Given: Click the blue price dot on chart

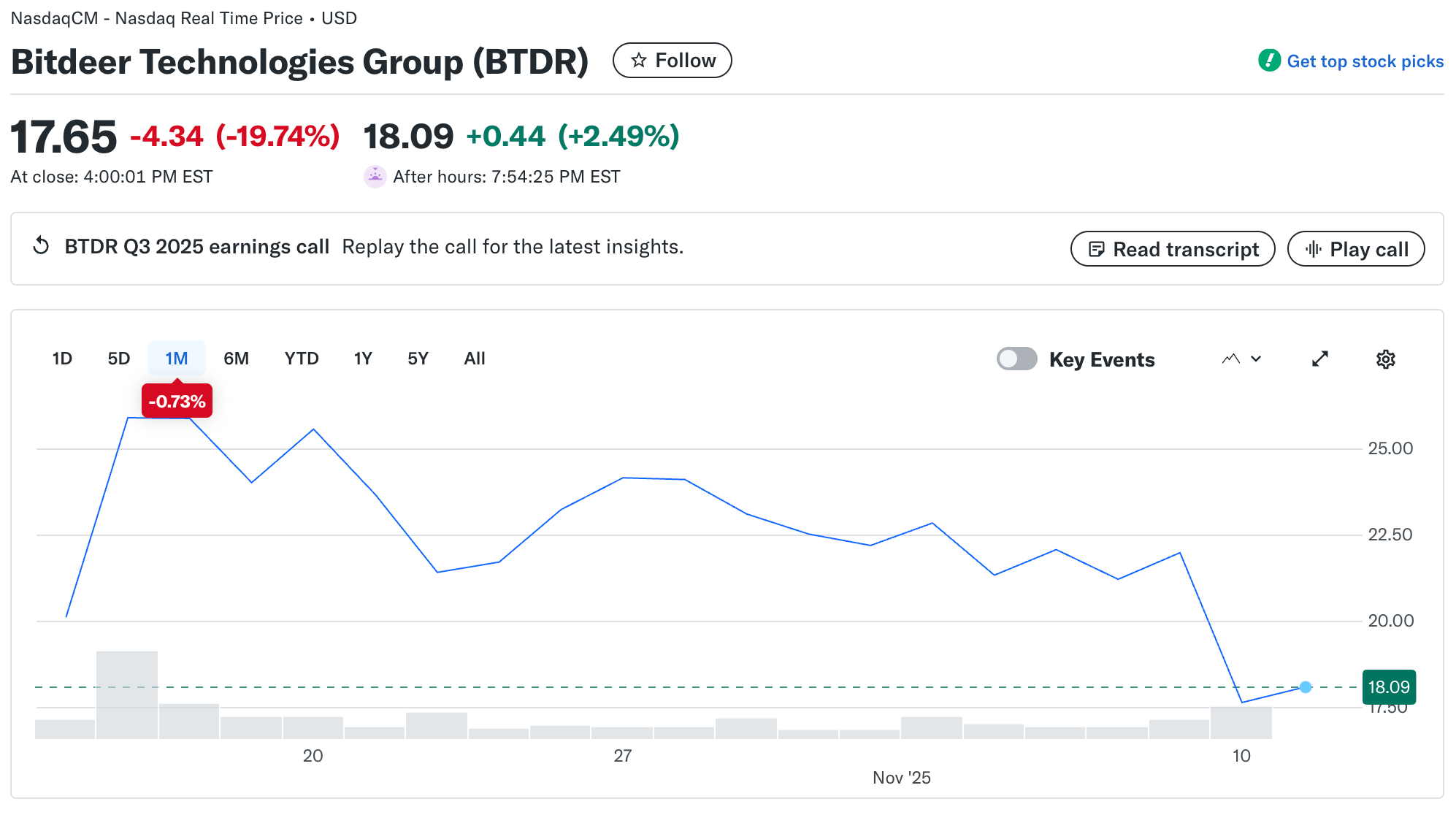Looking at the screenshot, I should coord(1304,686).
